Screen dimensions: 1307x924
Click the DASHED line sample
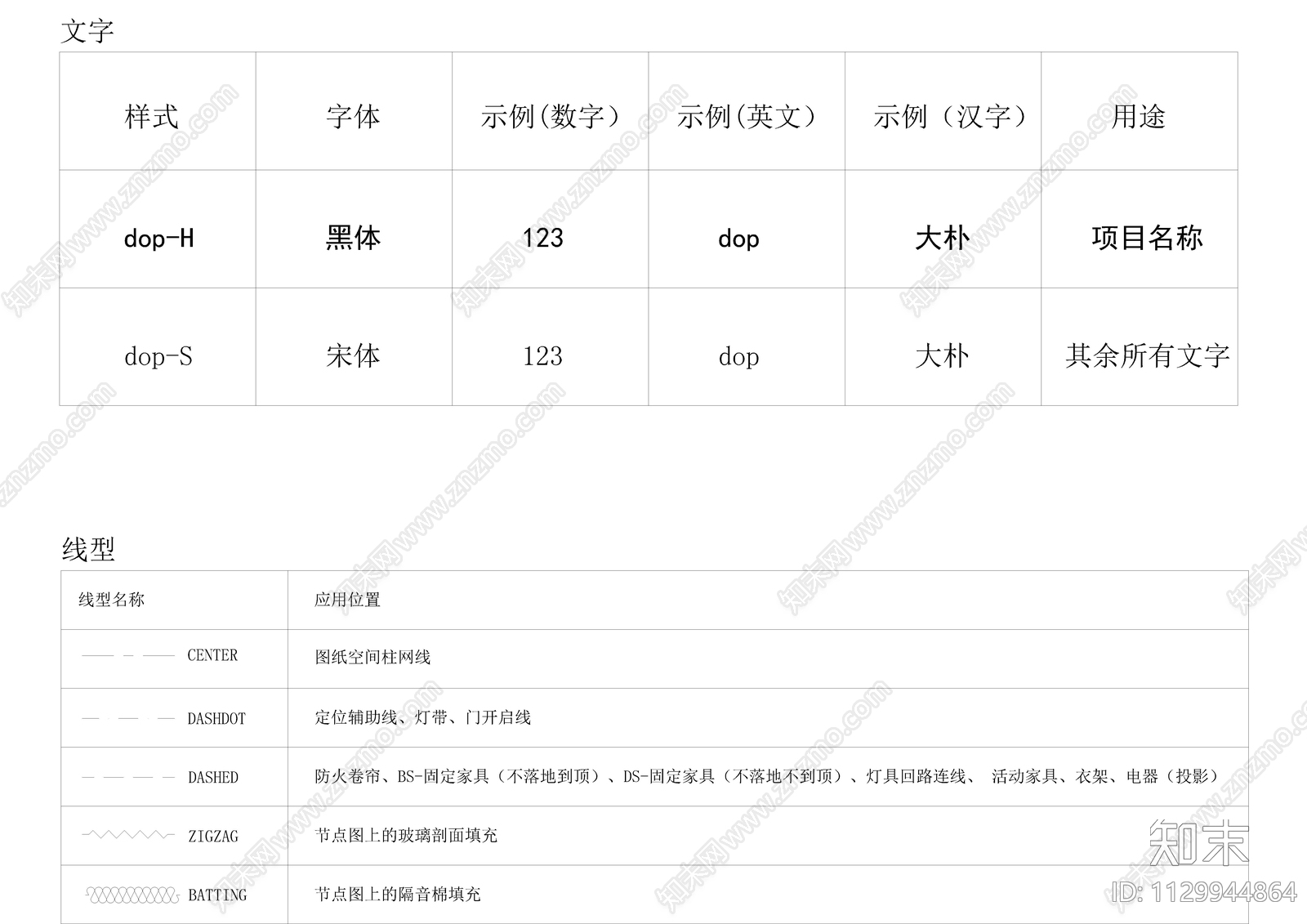(128, 777)
